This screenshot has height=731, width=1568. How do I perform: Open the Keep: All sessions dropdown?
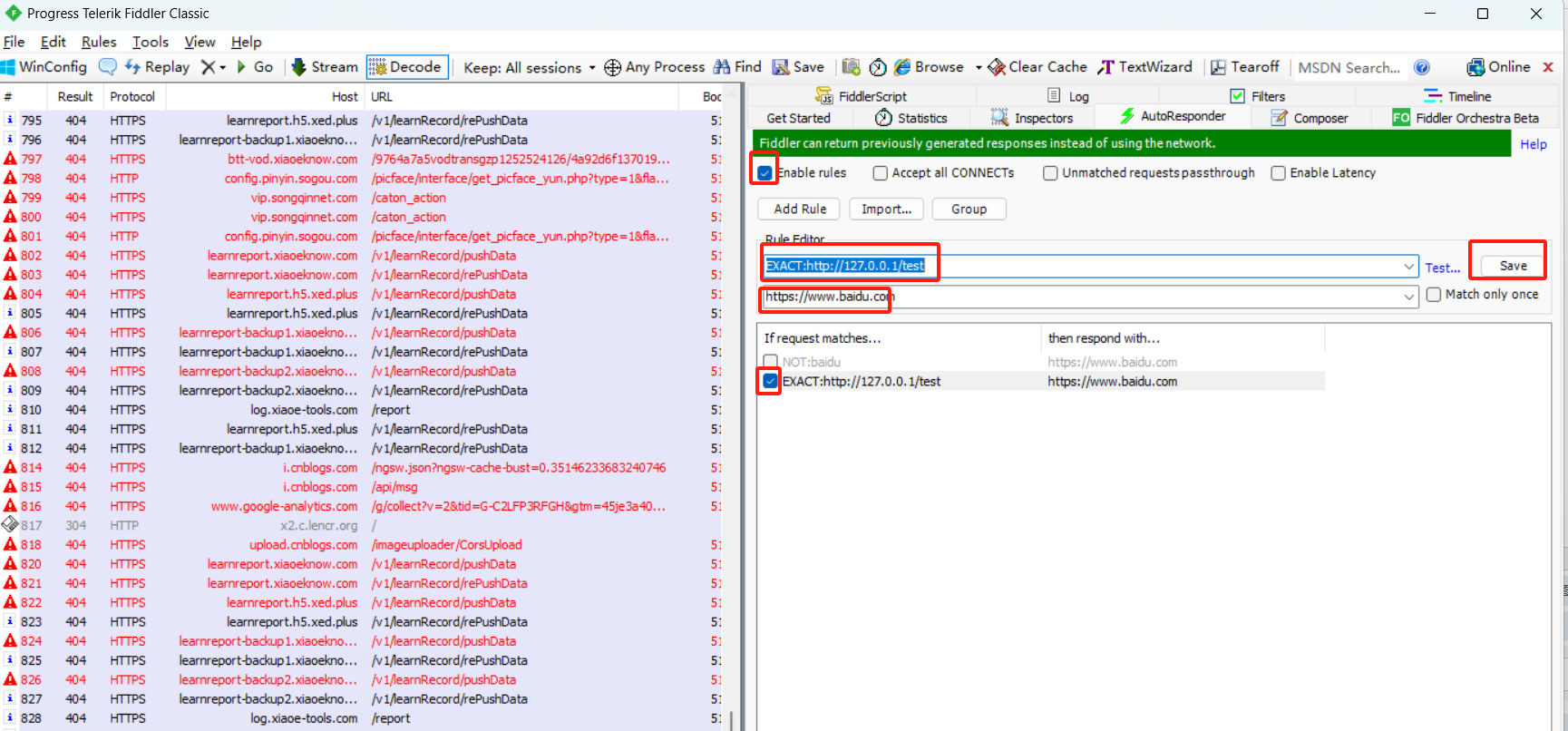(530, 67)
